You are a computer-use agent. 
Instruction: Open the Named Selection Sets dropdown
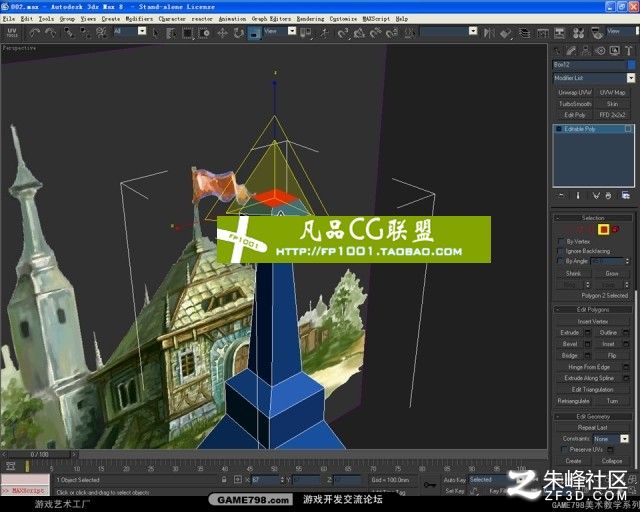(x=473, y=31)
